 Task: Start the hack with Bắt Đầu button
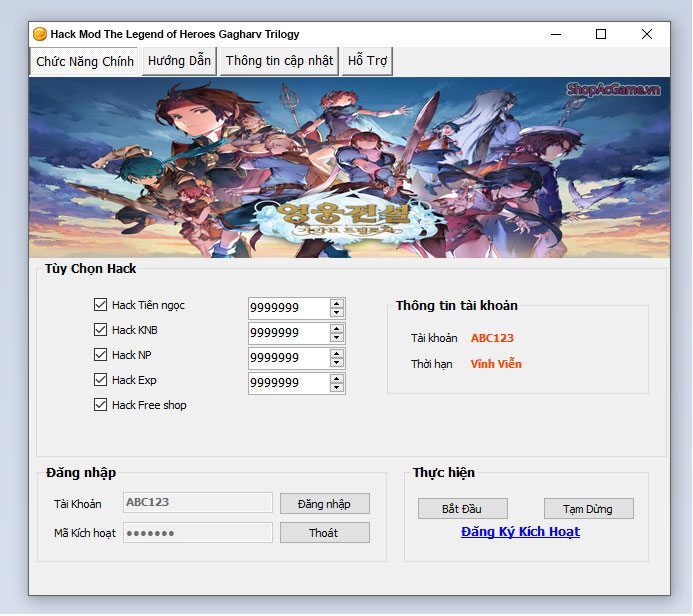tap(462, 509)
